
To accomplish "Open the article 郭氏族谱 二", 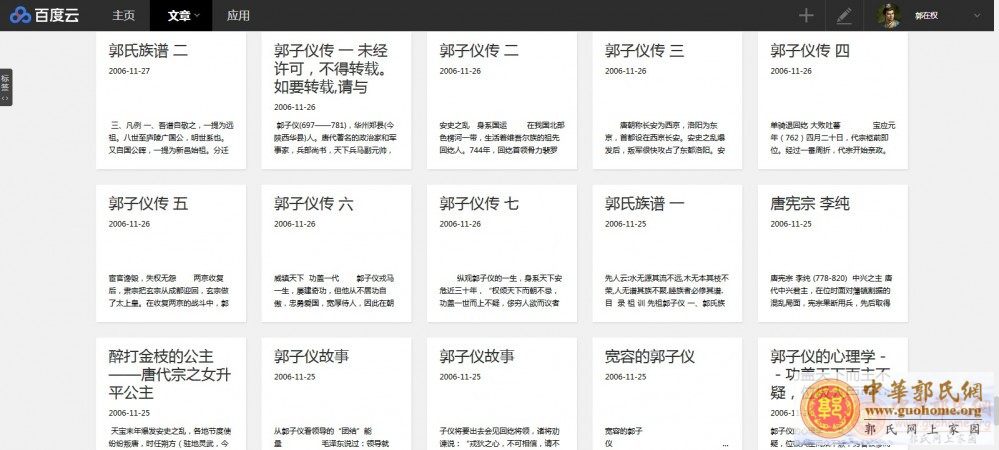I will click(148, 50).
